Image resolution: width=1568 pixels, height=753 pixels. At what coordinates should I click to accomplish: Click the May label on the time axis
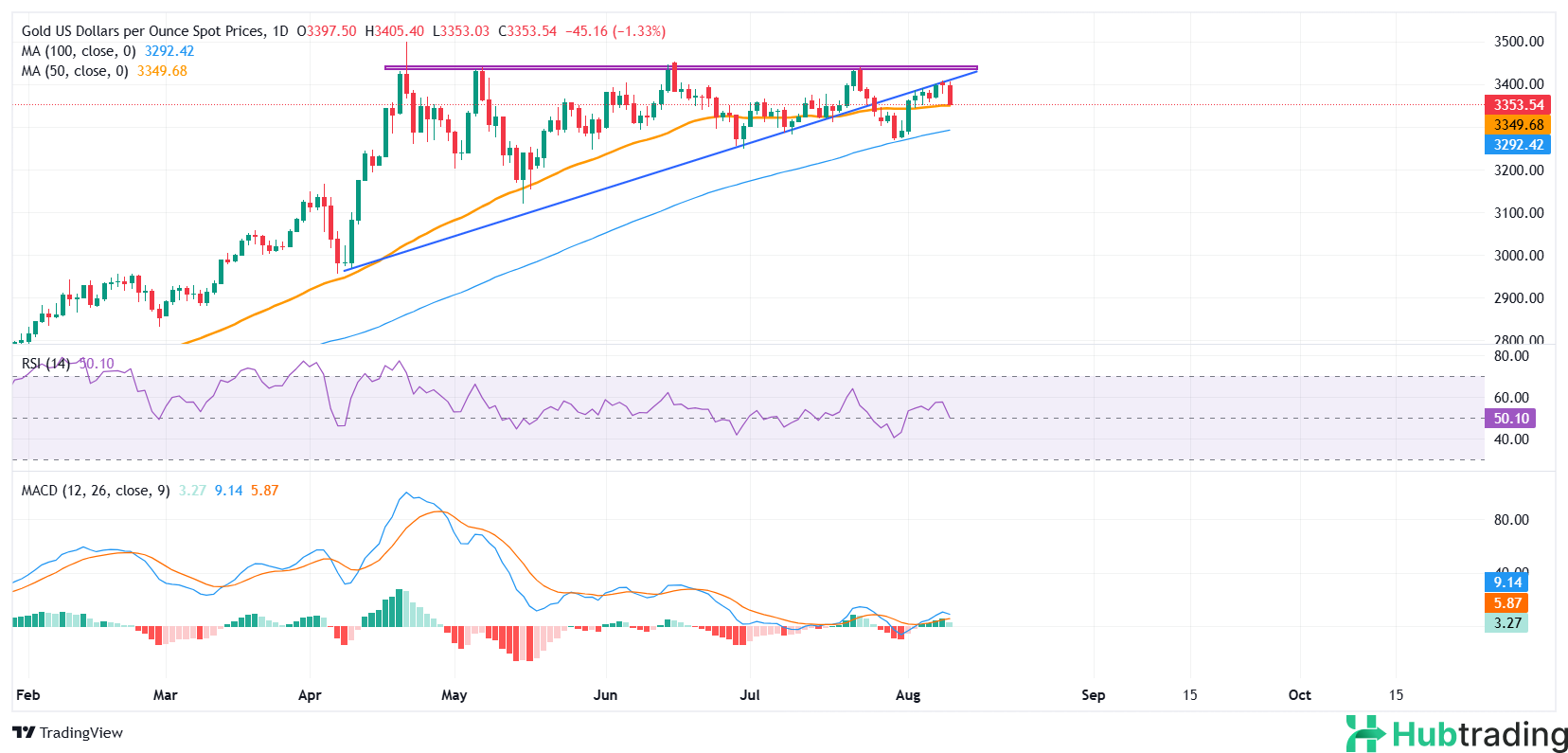coord(454,695)
